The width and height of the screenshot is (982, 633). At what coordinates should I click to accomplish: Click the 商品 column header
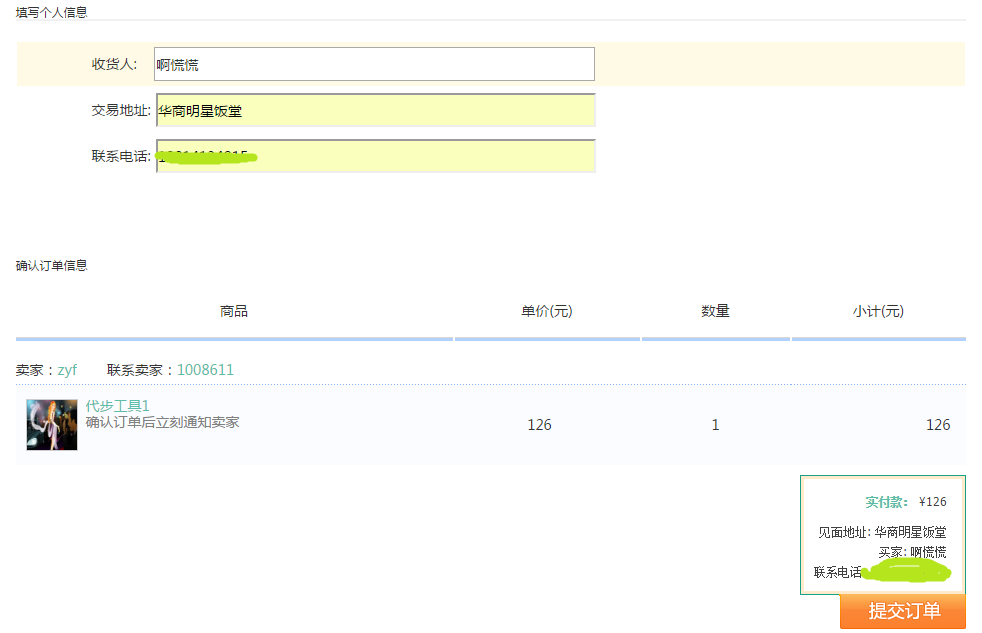coord(234,311)
